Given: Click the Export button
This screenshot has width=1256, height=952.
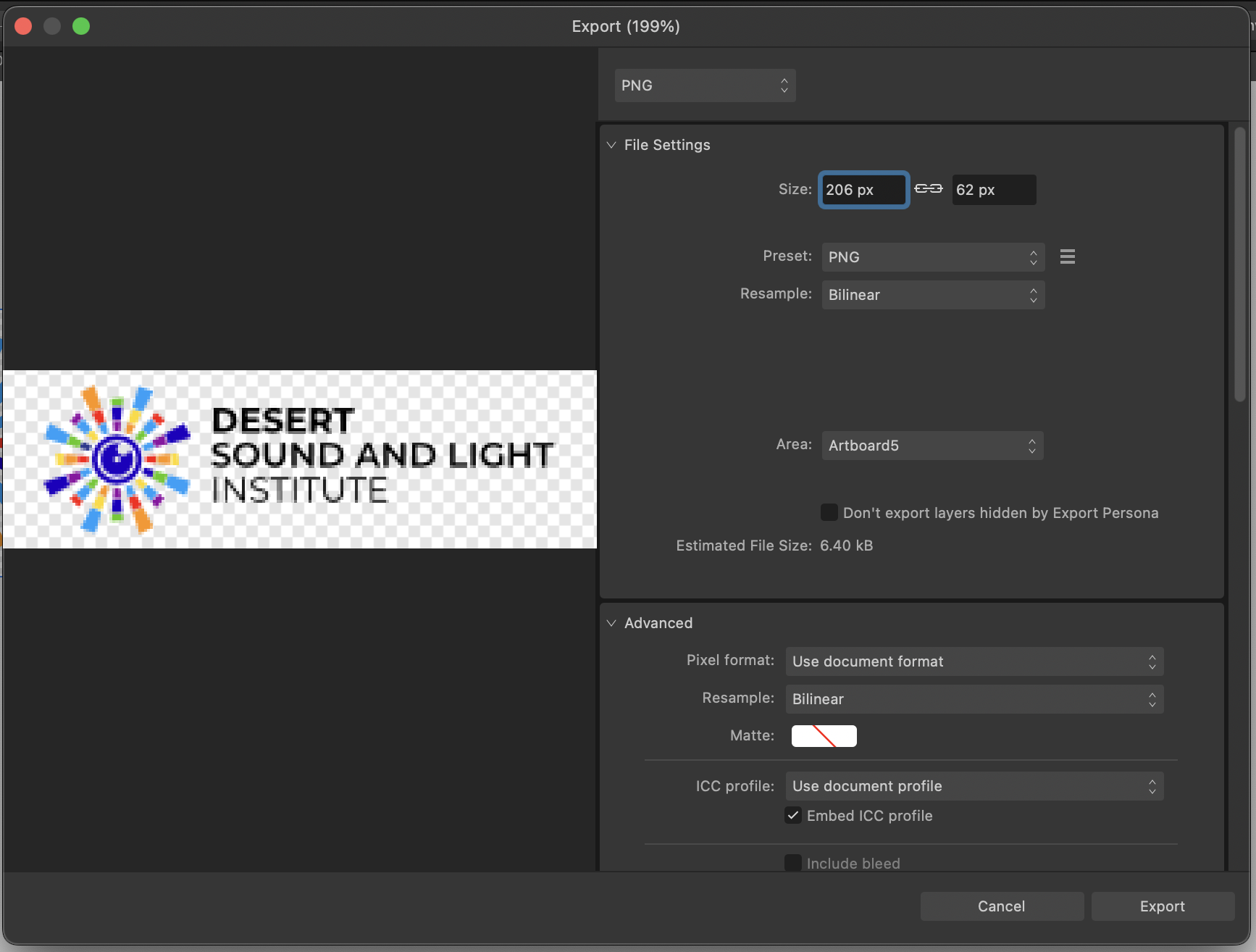Looking at the screenshot, I should (x=1163, y=906).
